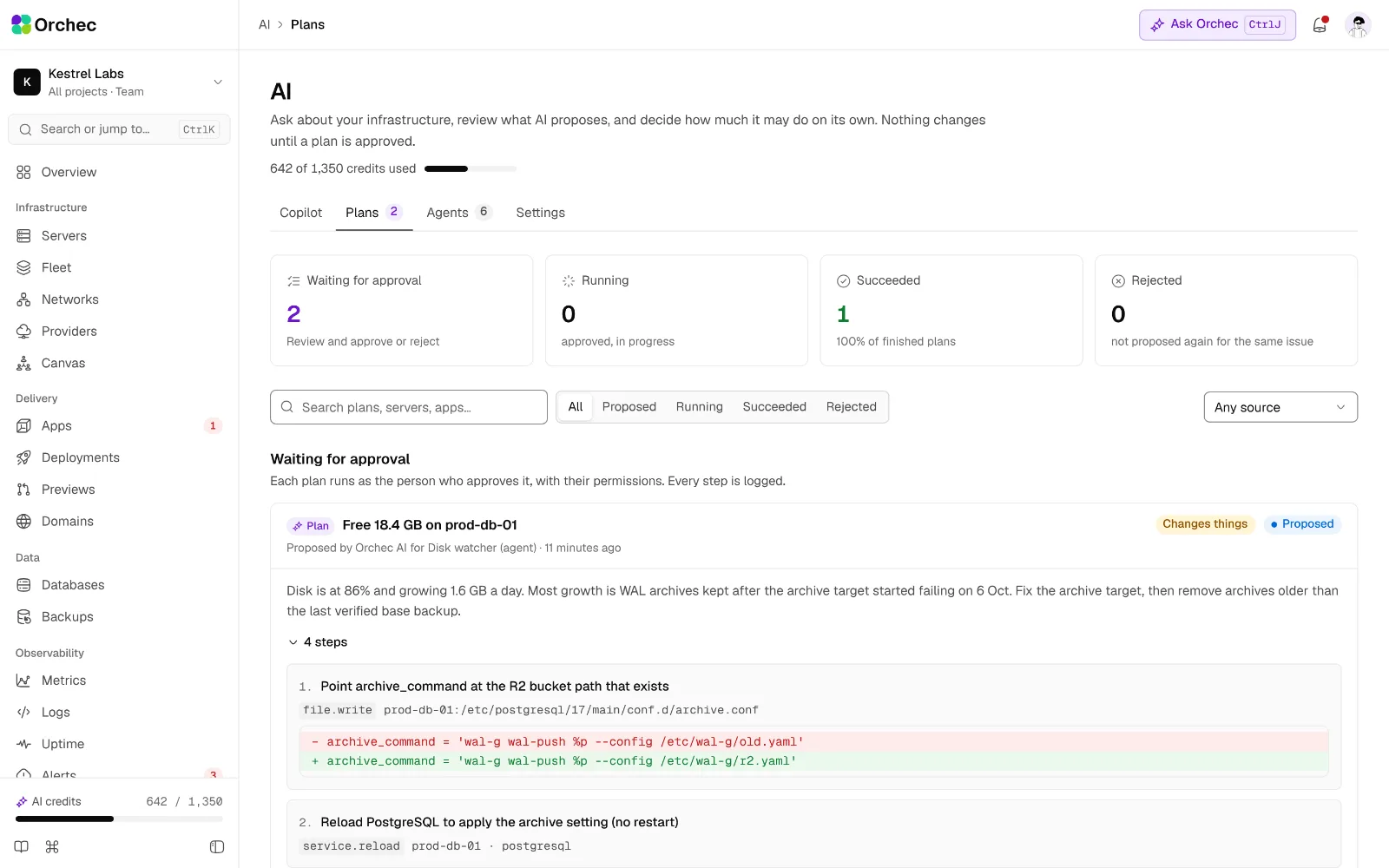
Task: Click the Changes things badge
Action: [1205, 524]
